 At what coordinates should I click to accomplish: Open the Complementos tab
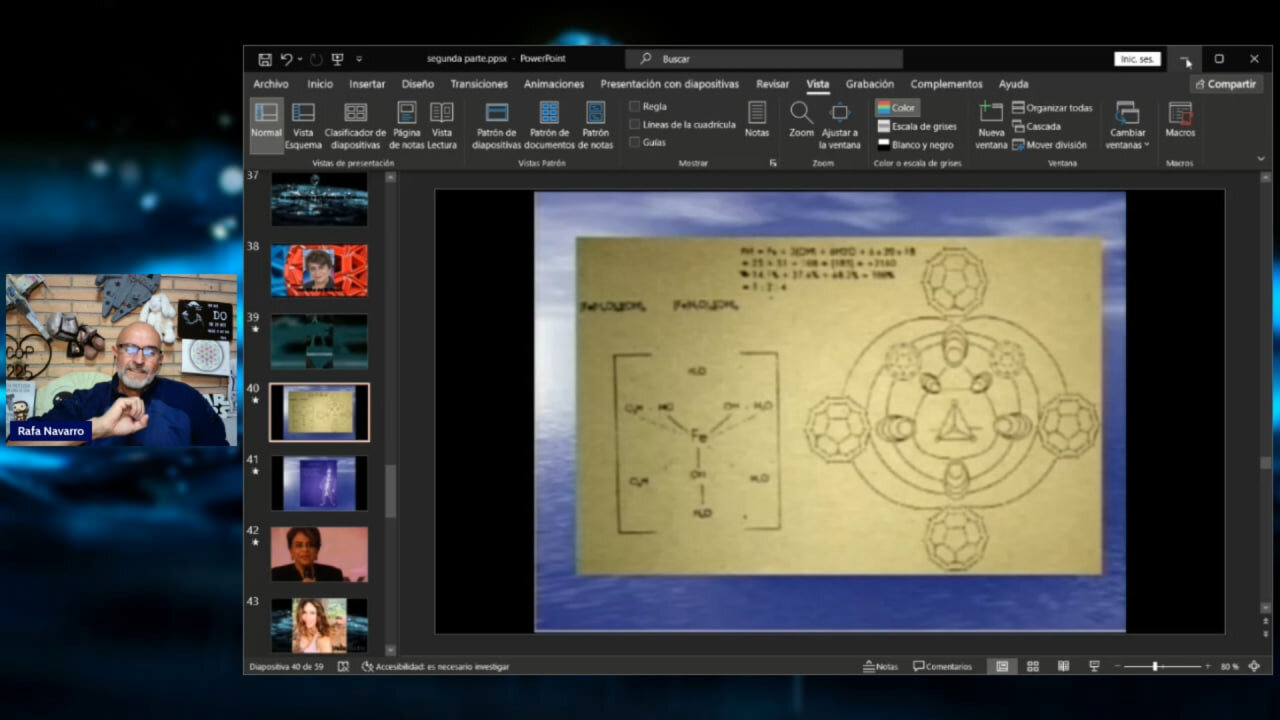[x=946, y=84]
